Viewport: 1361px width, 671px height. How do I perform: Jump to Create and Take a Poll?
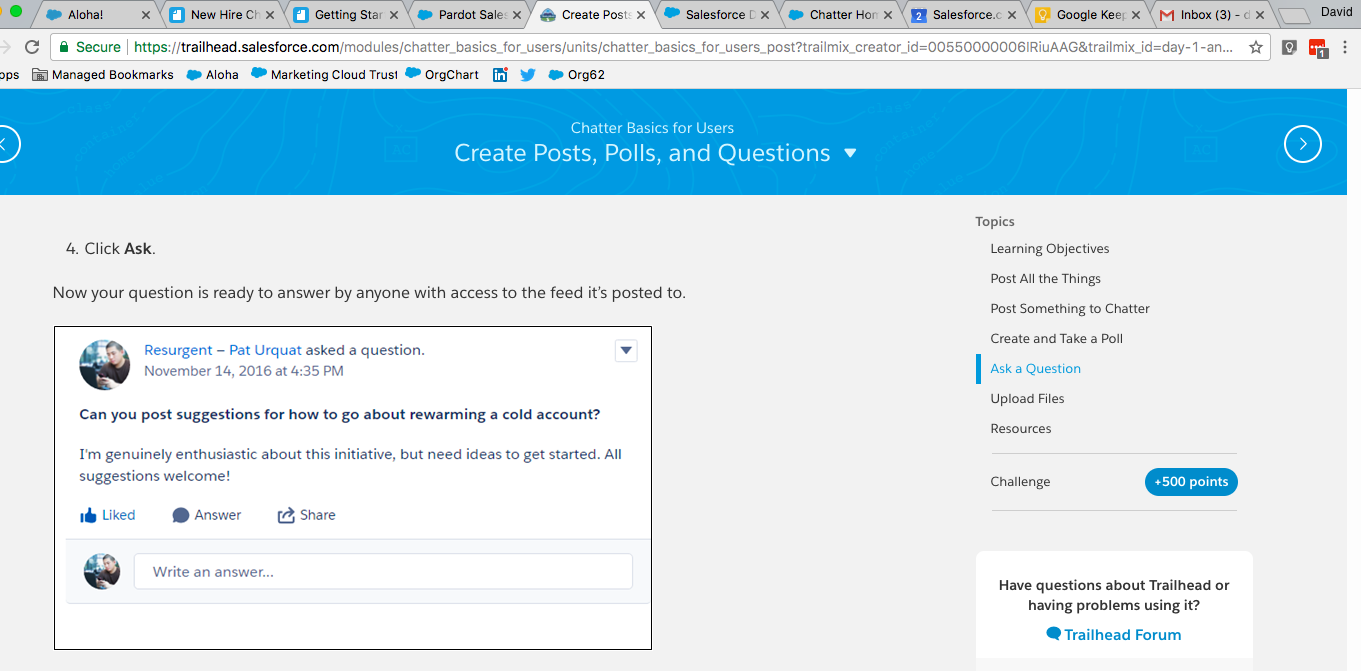tap(1056, 339)
